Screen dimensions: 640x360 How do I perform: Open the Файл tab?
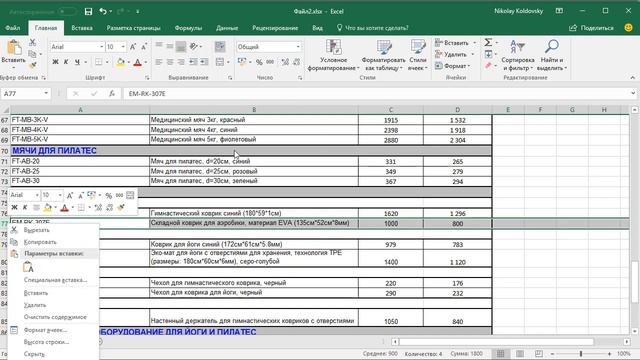[x=13, y=28]
